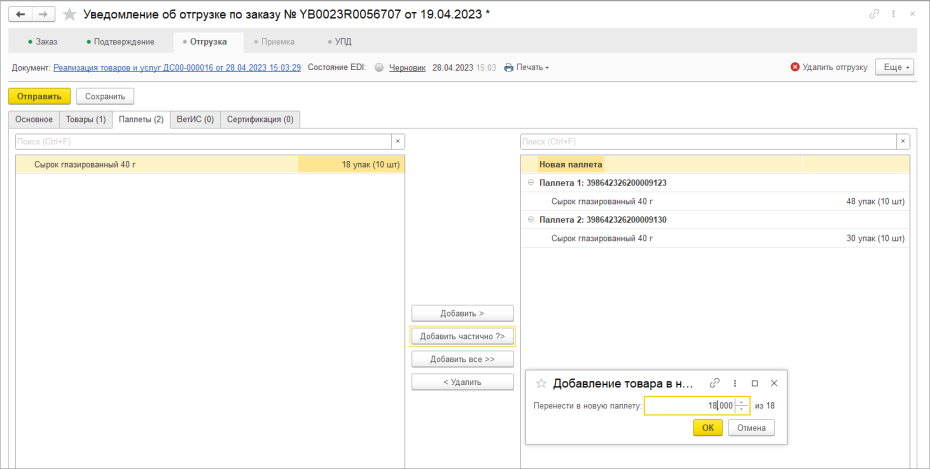Select Сырок глазированный under Паллета 2
This screenshot has width=930, height=469.
[602, 238]
